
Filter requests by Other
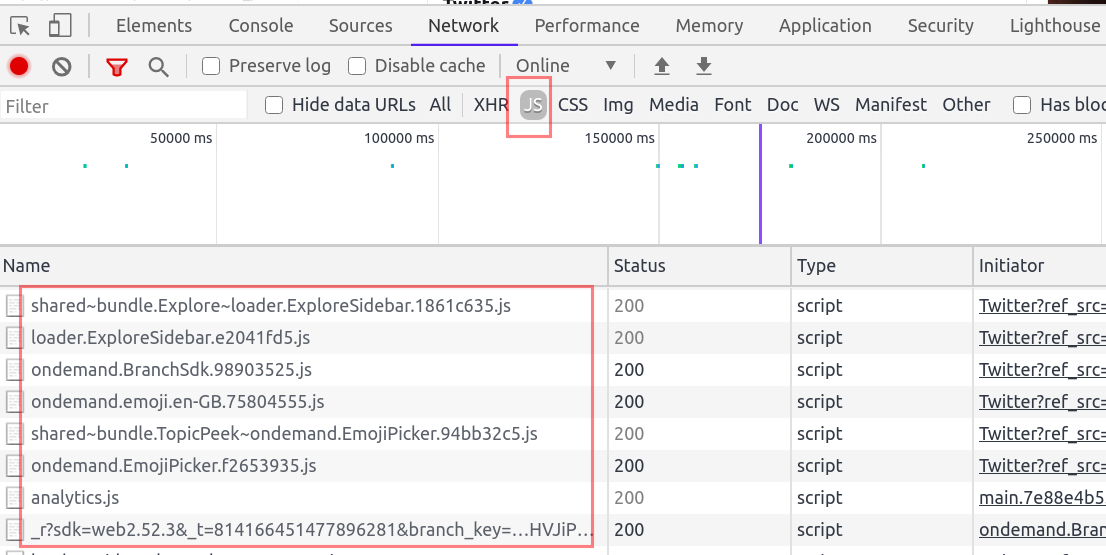(966, 105)
